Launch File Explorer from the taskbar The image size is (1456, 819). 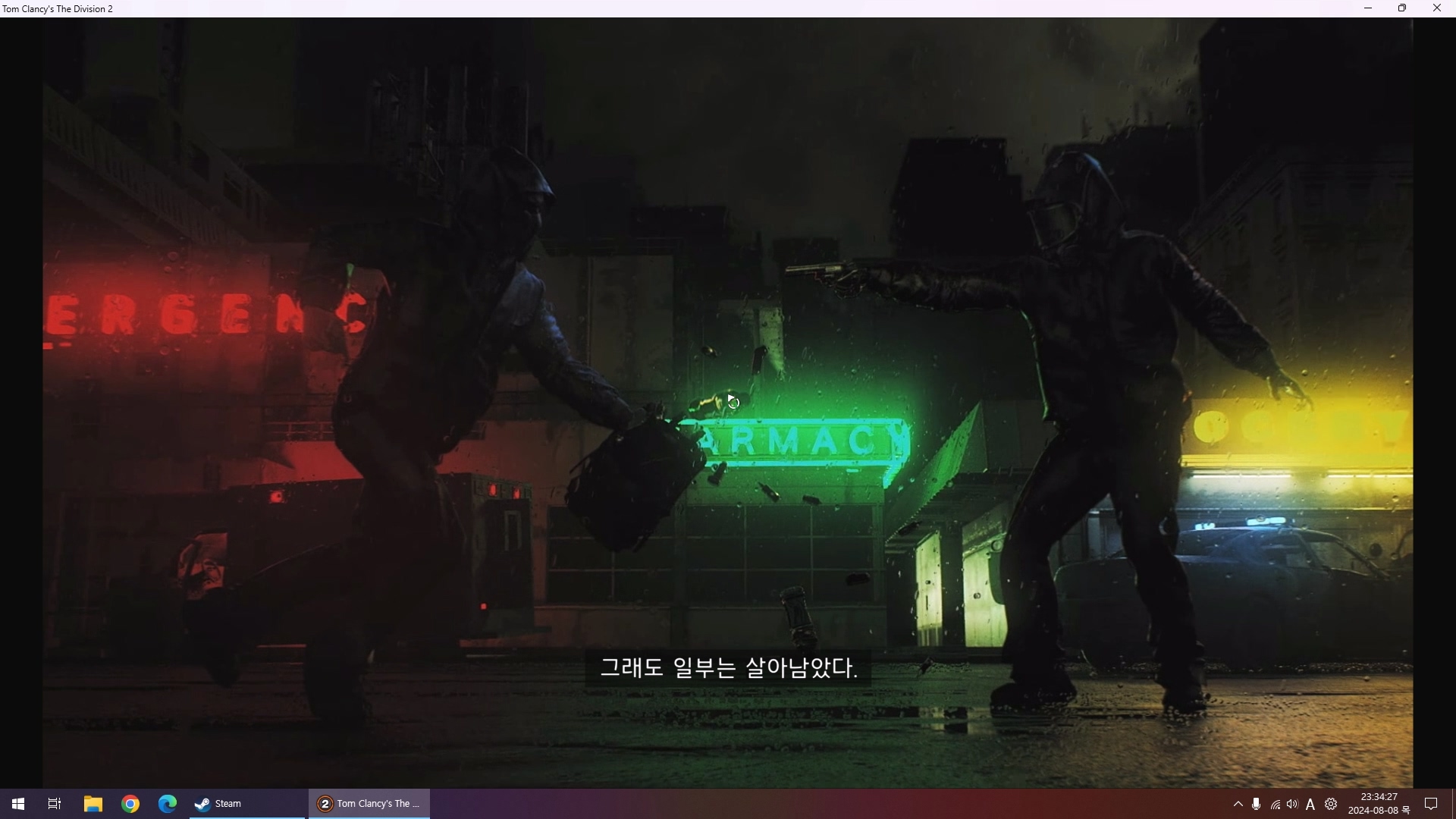point(93,804)
